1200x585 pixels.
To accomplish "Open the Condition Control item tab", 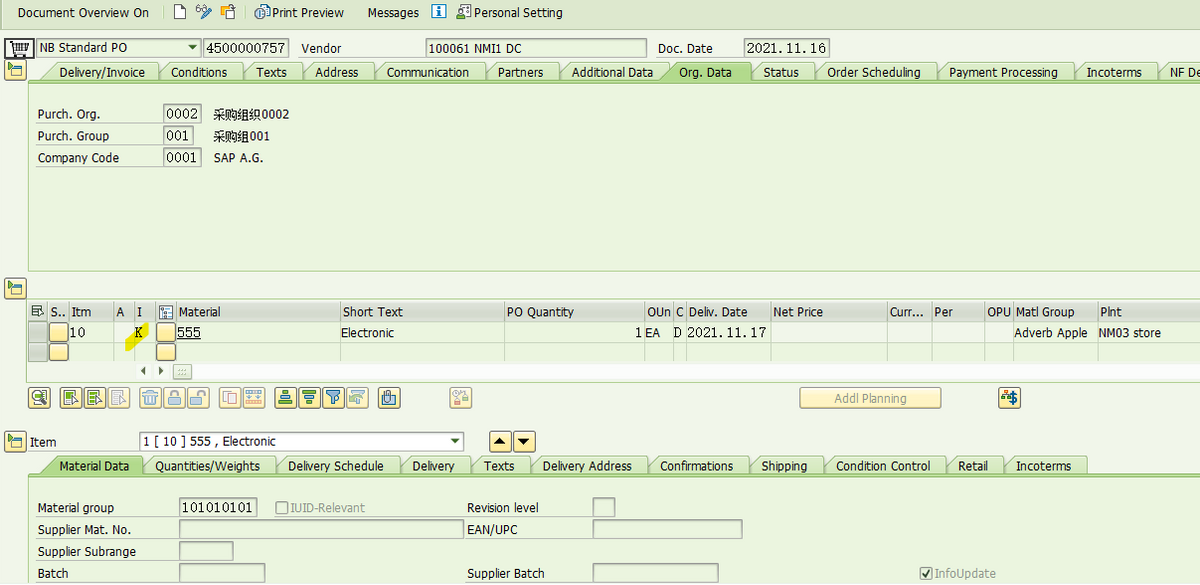I will (883, 466).
